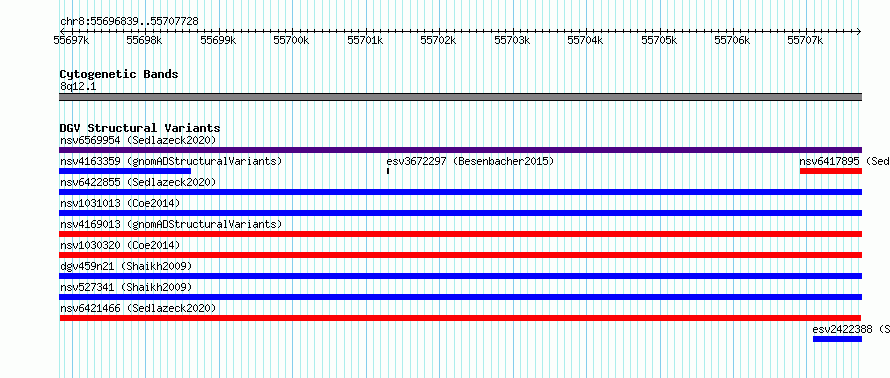Click the 55698k ruler tick label
890x378 pixels.
pyautogui.click(x=144, y=40)
